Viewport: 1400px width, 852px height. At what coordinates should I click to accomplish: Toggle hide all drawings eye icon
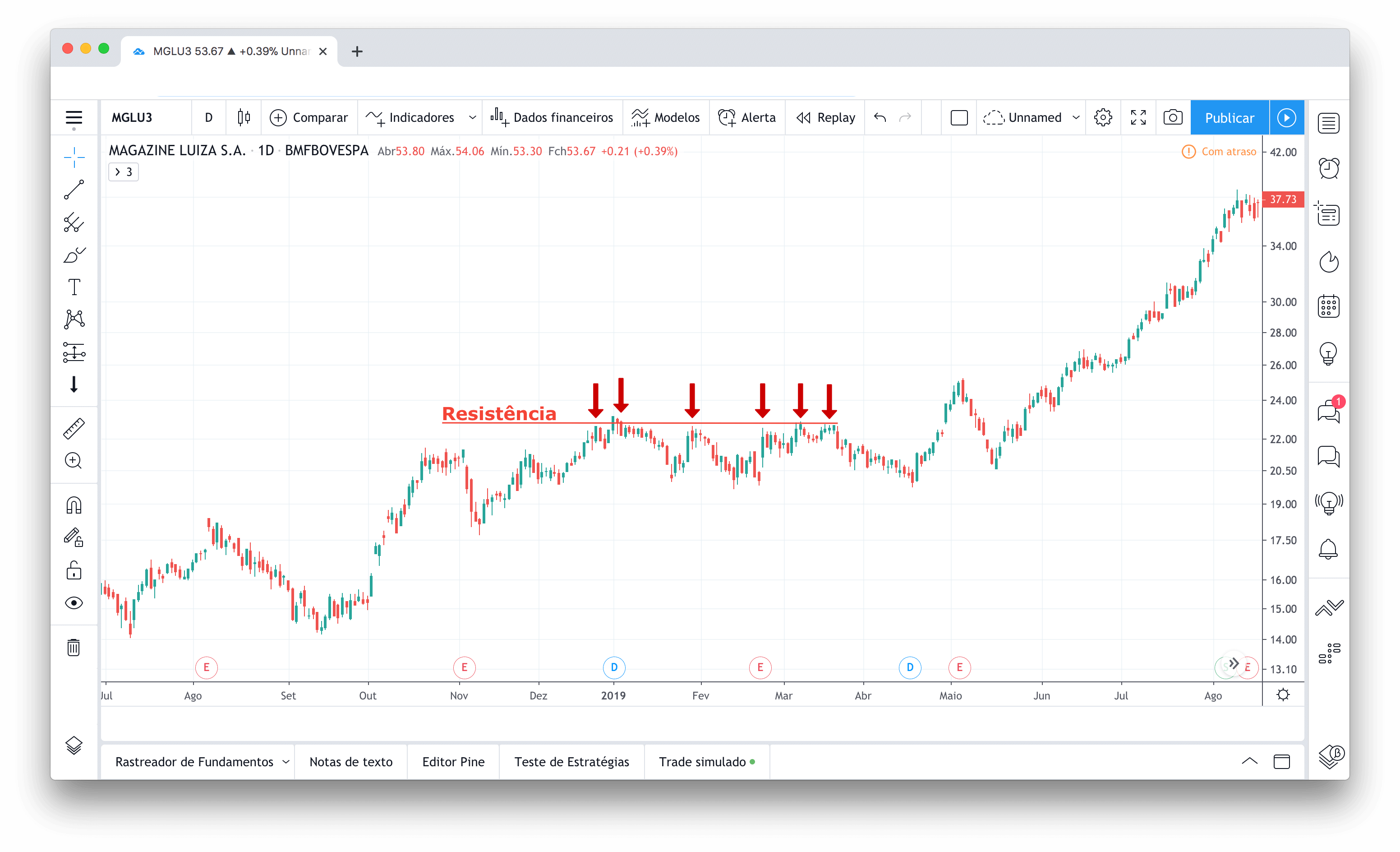click(x=74, y=602)
